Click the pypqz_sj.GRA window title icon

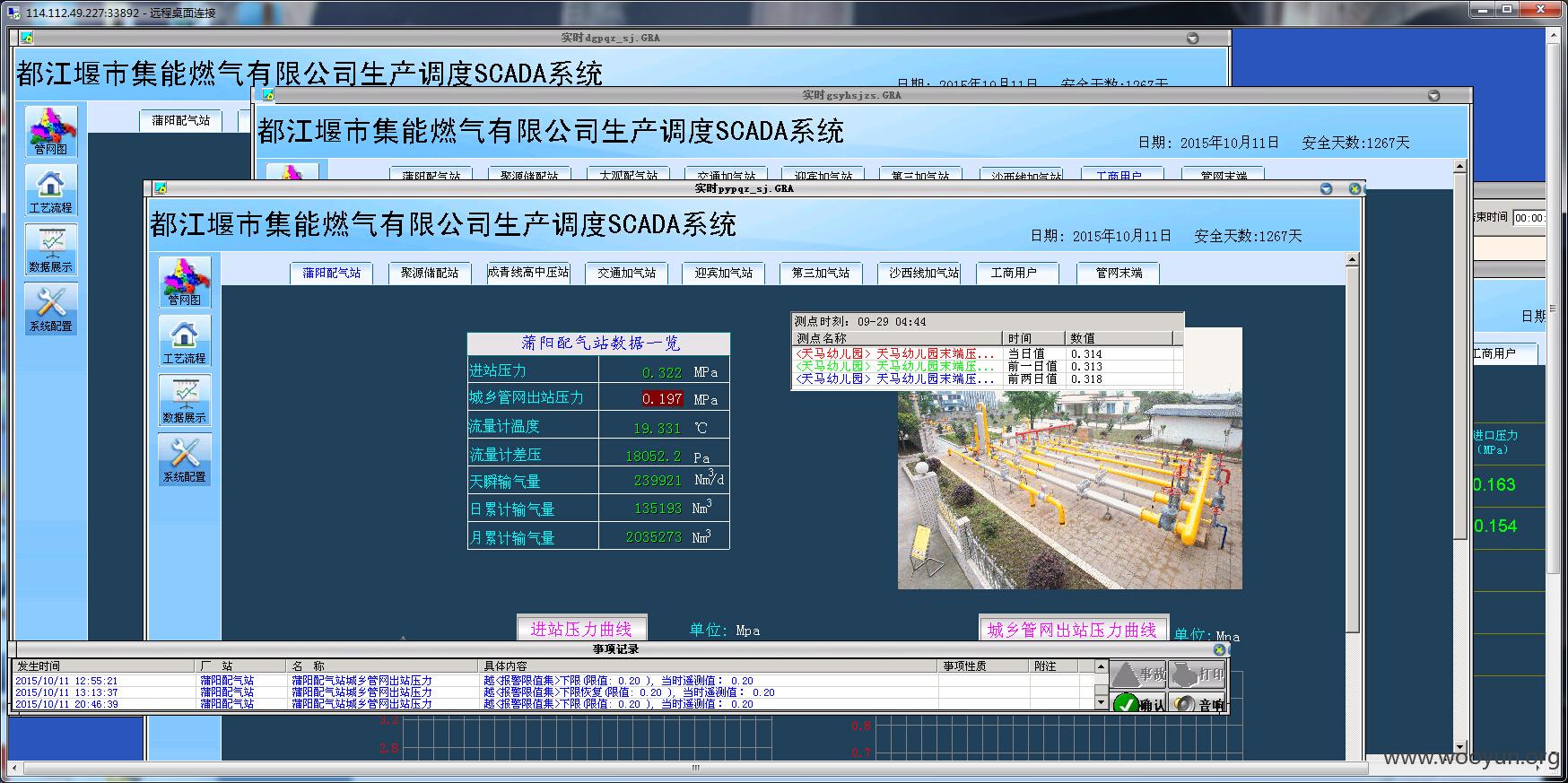(x=161, y=188)
